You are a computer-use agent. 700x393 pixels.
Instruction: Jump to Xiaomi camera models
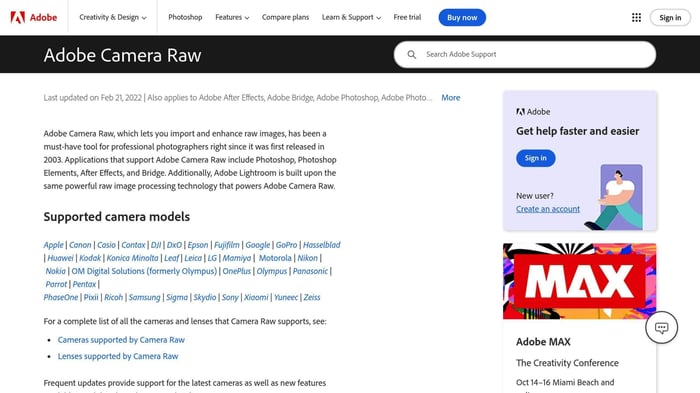(x=256, y=297)
